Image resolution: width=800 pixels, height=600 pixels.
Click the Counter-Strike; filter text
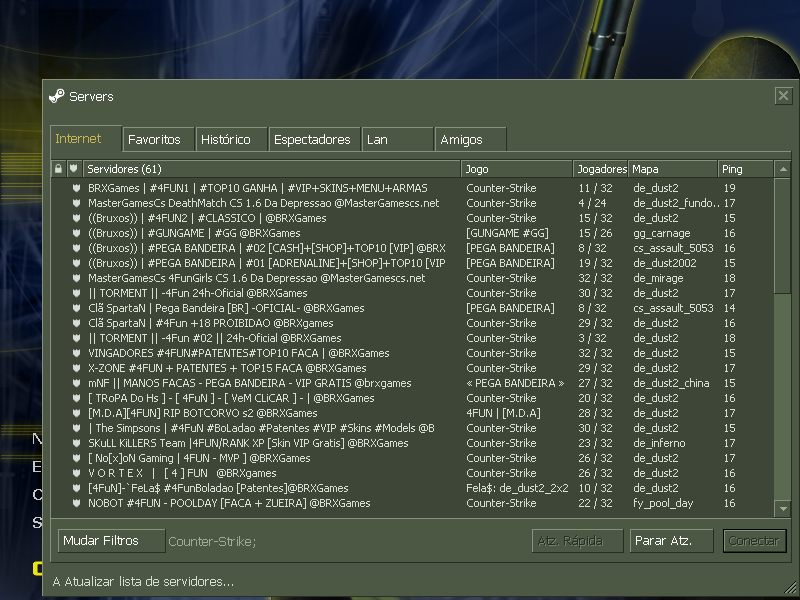tap(212, 541)
